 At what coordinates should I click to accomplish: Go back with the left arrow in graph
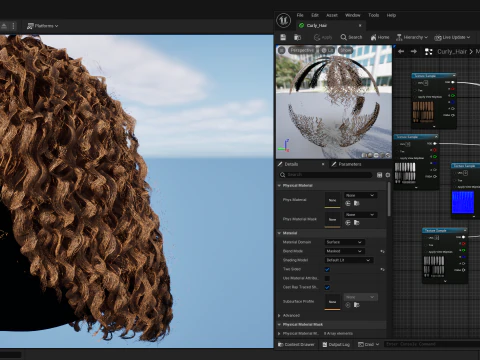[x=401, y=52]
